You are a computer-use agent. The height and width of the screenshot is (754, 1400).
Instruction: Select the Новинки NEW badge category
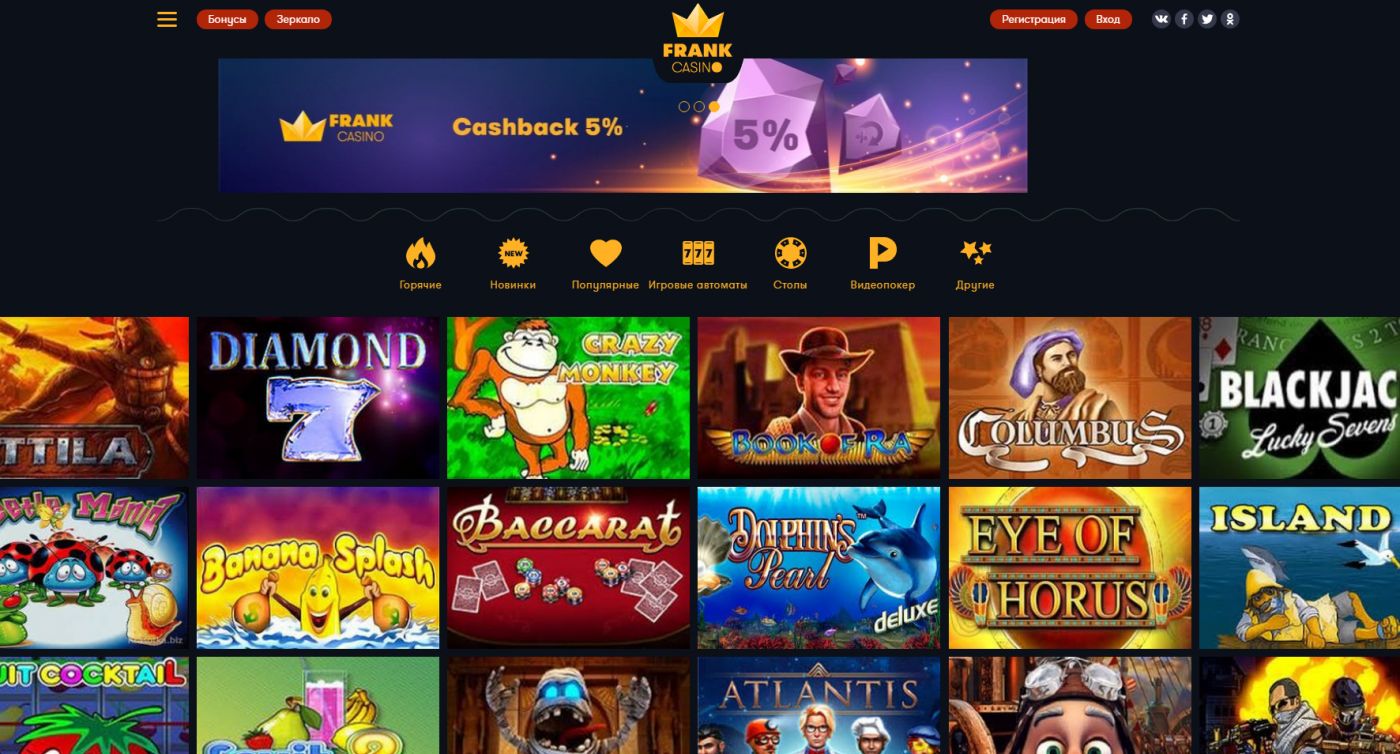tap(513, 264)
